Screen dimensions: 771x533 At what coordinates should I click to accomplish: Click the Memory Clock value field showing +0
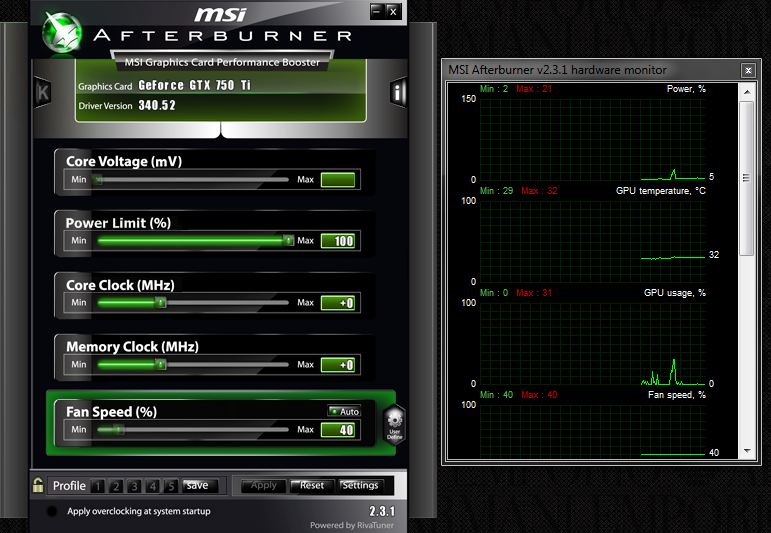(338, 365)
